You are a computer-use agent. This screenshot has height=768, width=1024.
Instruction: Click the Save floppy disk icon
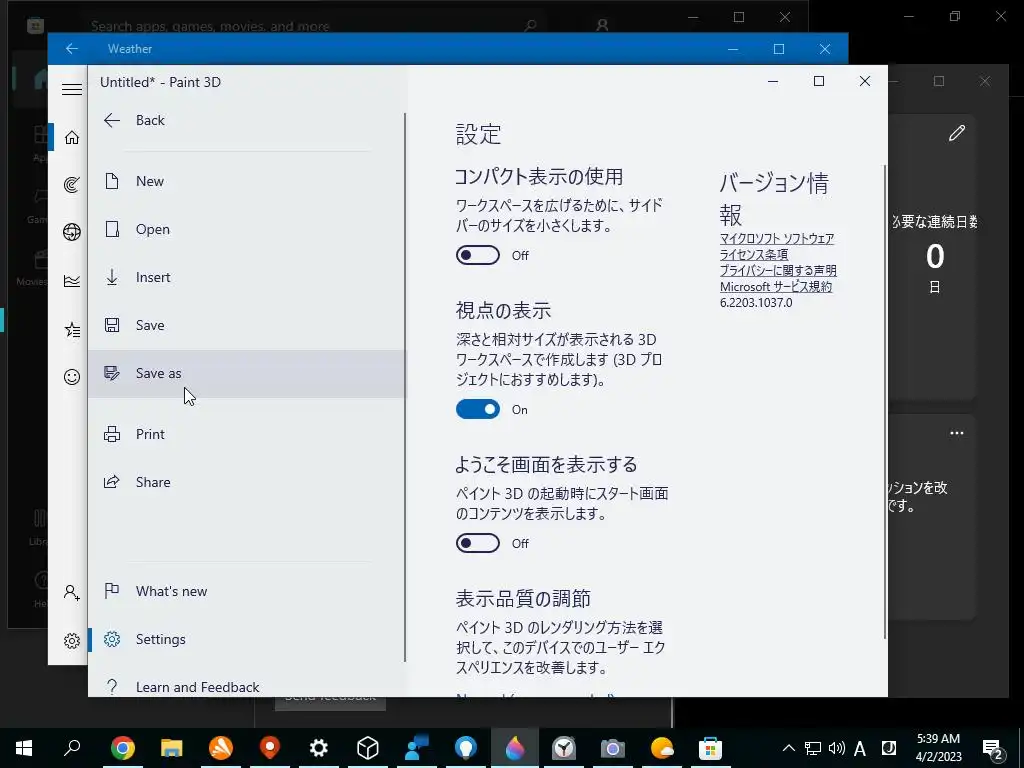[112, 325]
